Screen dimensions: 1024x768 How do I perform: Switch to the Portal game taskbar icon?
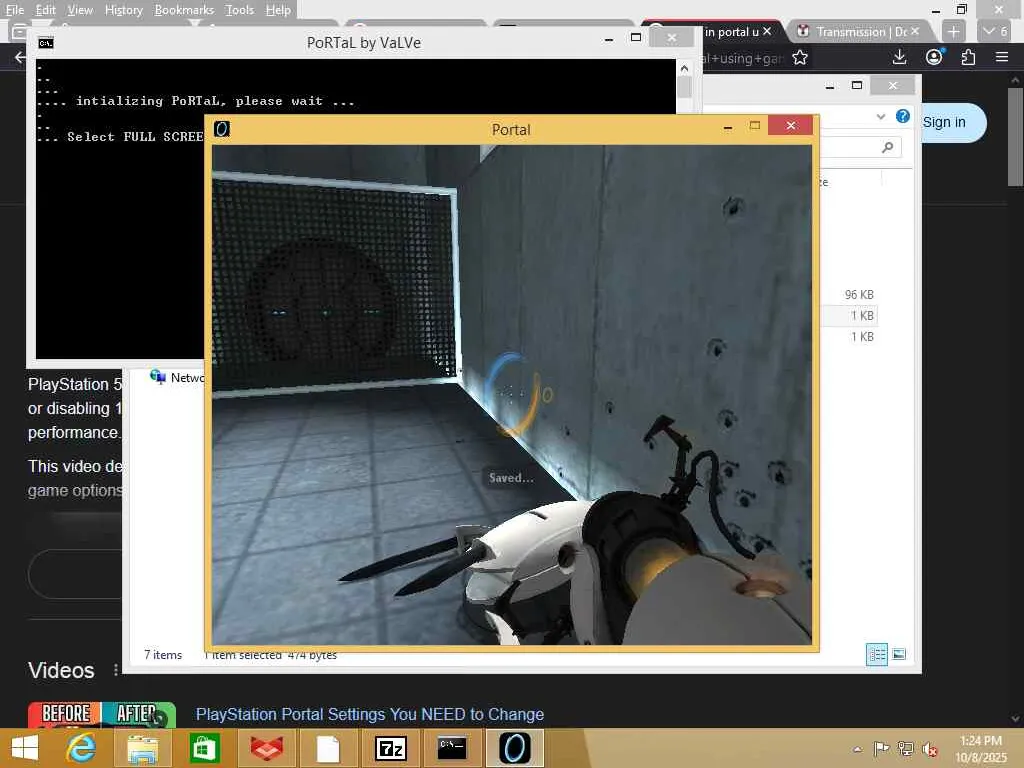(x=515, y=748)
